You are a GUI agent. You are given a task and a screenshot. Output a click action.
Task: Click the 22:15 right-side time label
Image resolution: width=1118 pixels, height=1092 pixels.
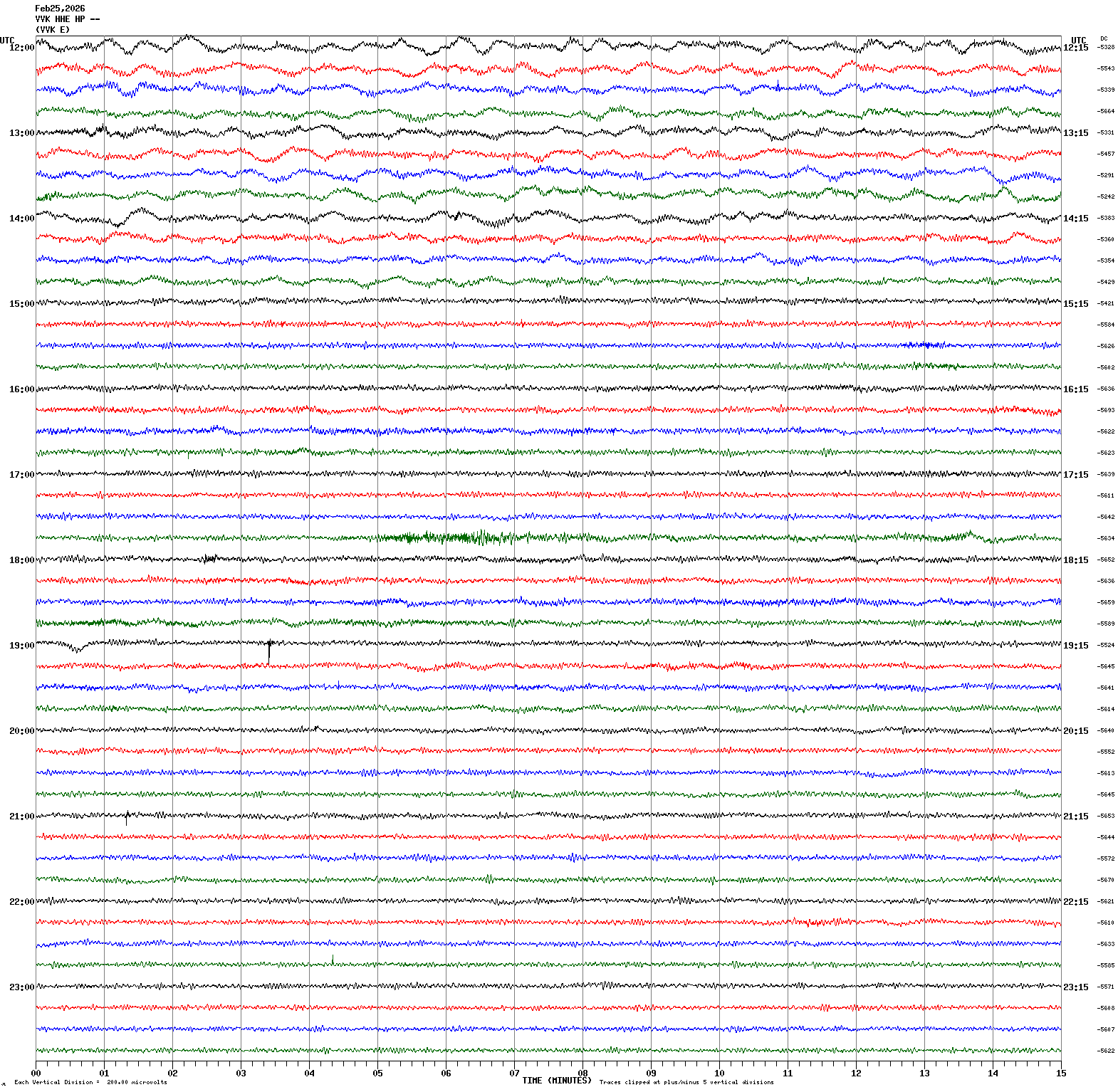[x=1075, y=902]
